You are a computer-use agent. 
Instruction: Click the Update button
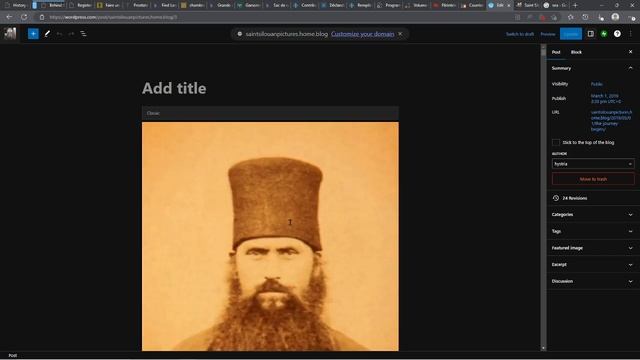tap(571, 34)
